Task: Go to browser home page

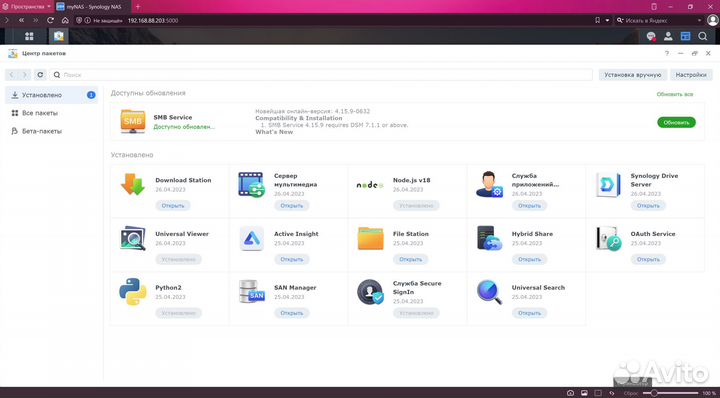Action: click(65, 20)
